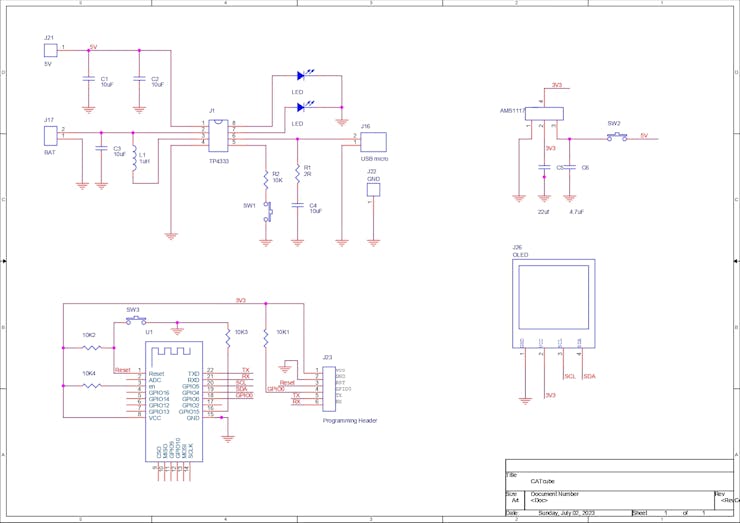Select capacitor C4 symbol
The height and width of the screenshot is (523, 740).
click(x=297, y=205)
